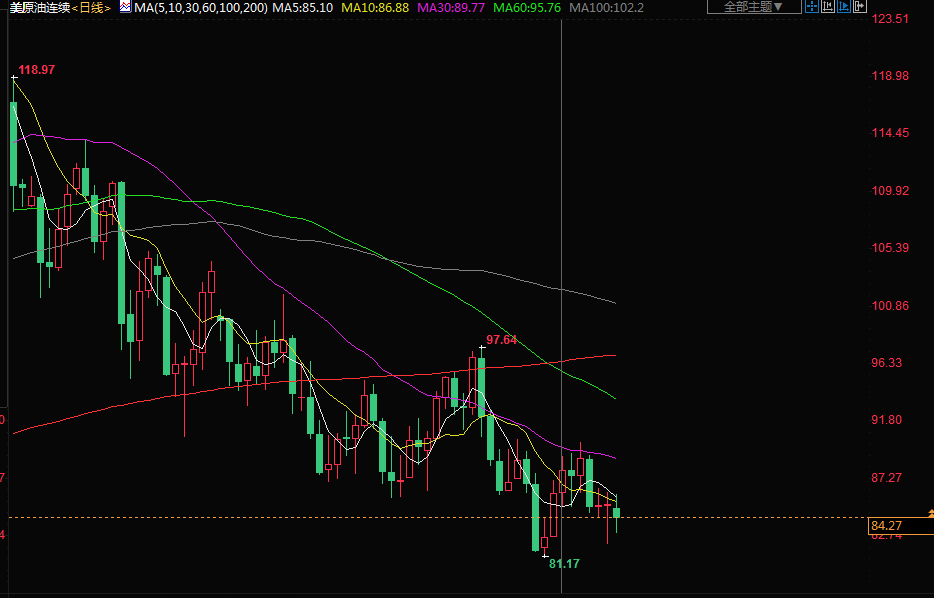Click the orange double-arrow marker on price axis

[x=929, y=512]
